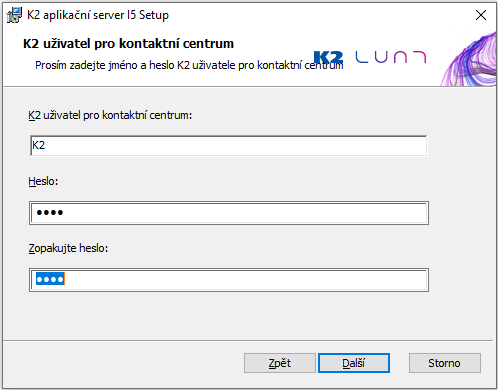The height and width of the screenshot is (390, 498).
Task: Click the 'Zopakujte heslo:' label
Action: coord(68,248)
